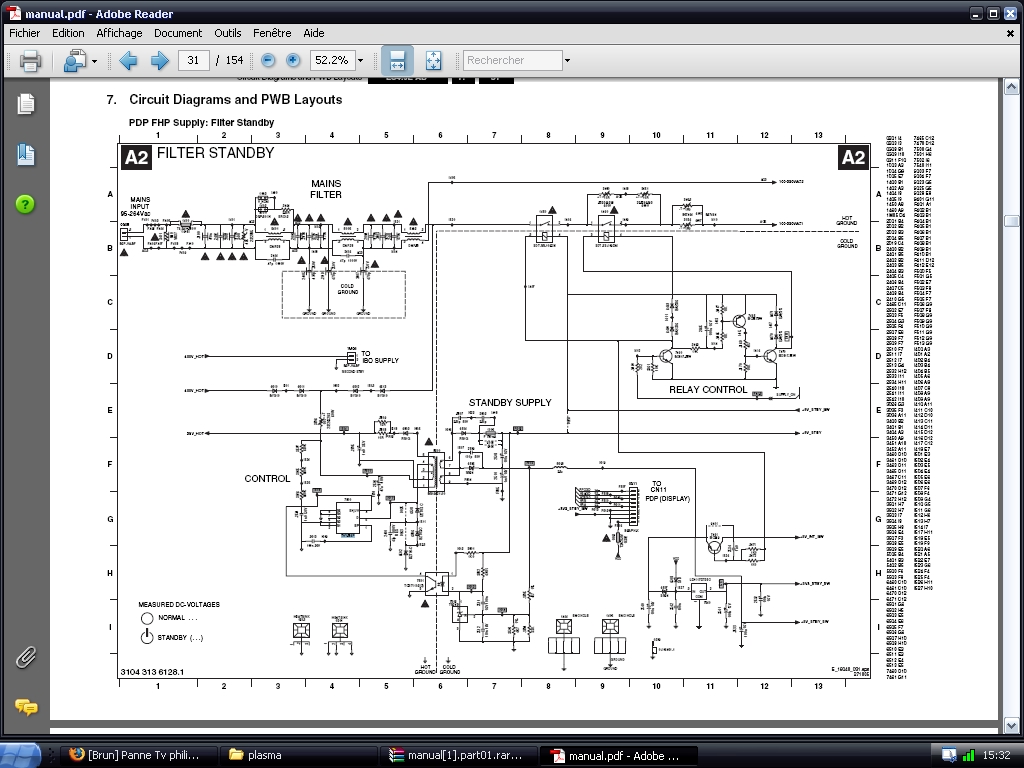This screenshot has height=768, width=1024.
Task: Expand the collaborate icon dropdown arrow
Action: click(x=95, y=61)
